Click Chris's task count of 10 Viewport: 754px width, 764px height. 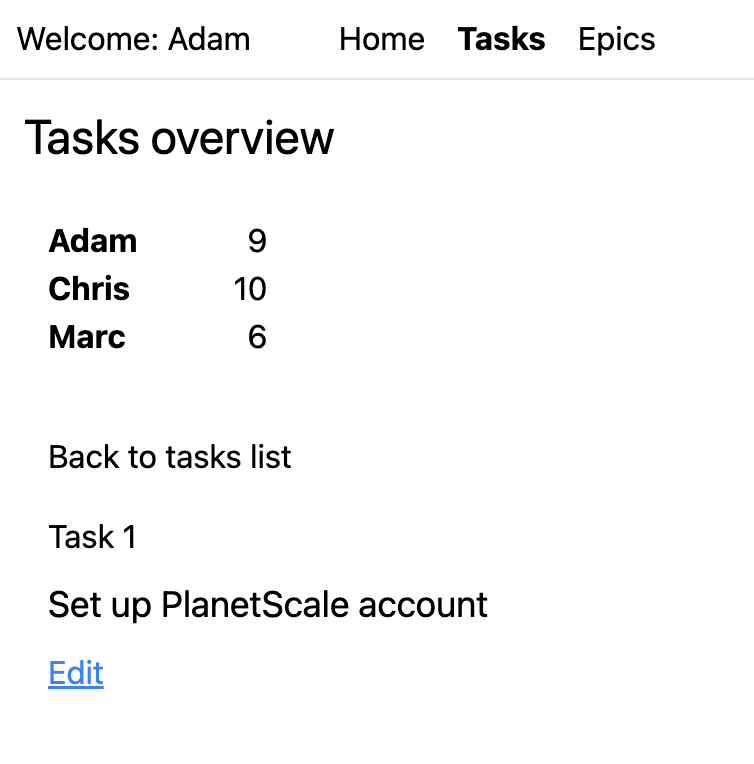(x=250, y=289)
